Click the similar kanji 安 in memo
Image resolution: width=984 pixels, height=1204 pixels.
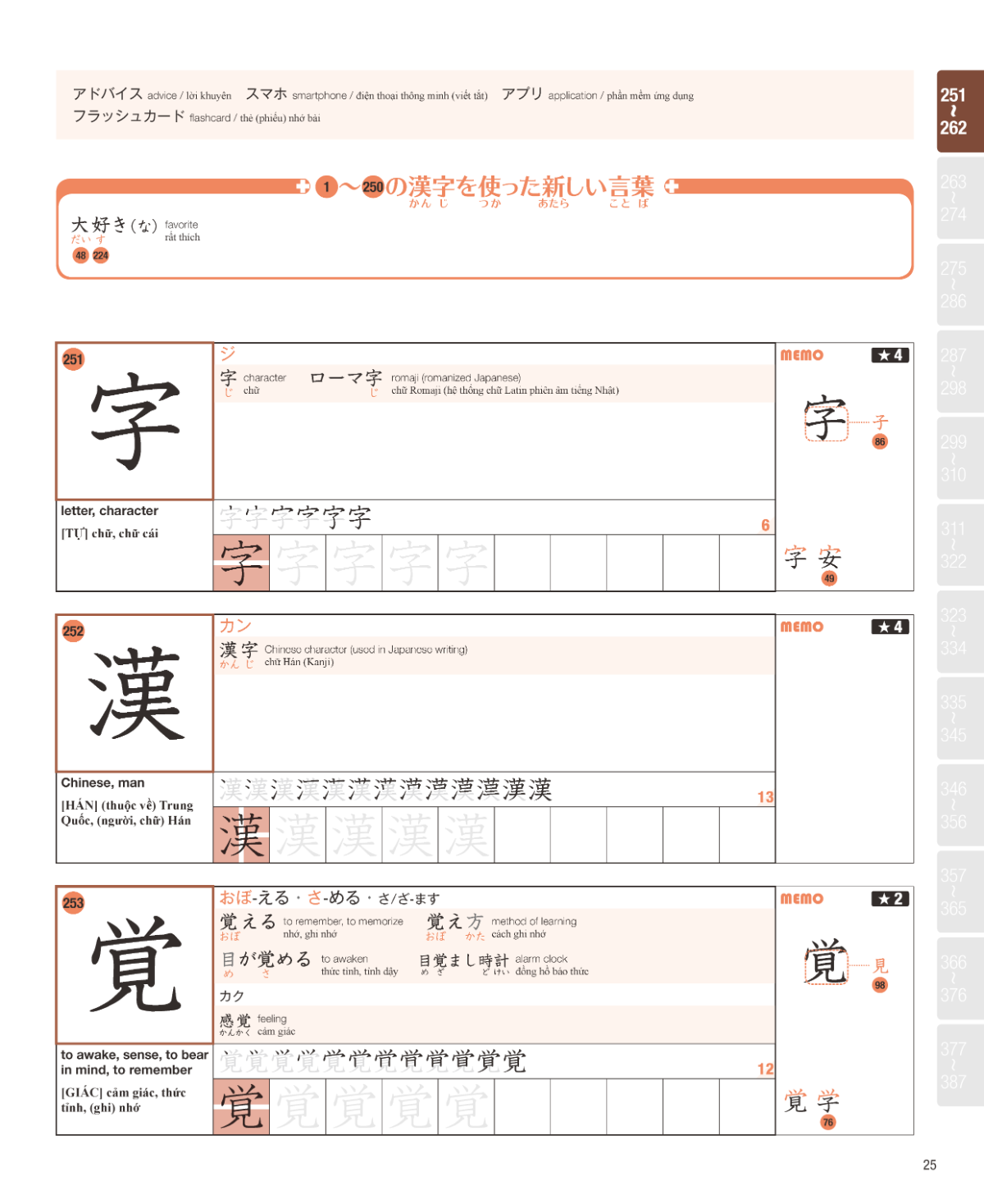830,557
